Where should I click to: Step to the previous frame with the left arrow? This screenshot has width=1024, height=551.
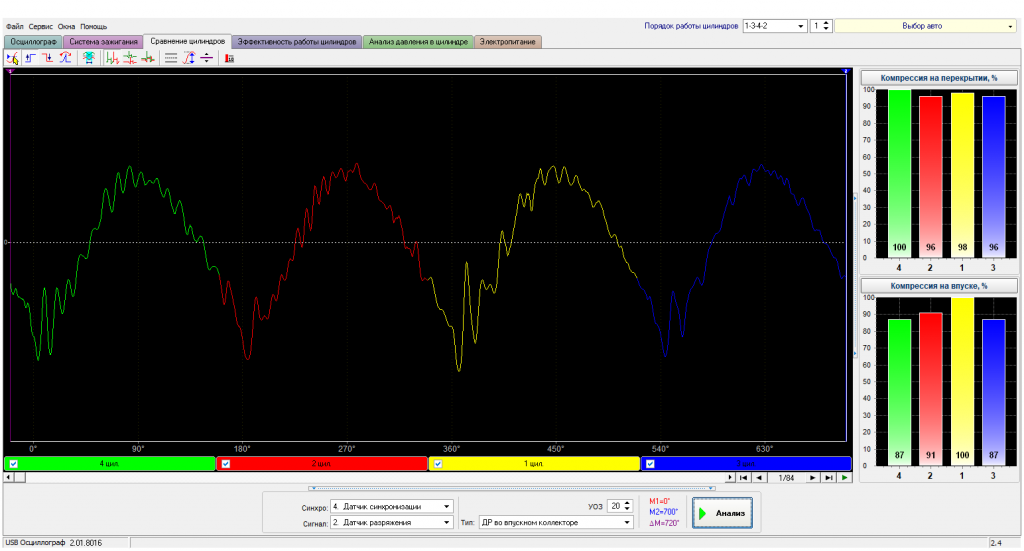point(759,478)
